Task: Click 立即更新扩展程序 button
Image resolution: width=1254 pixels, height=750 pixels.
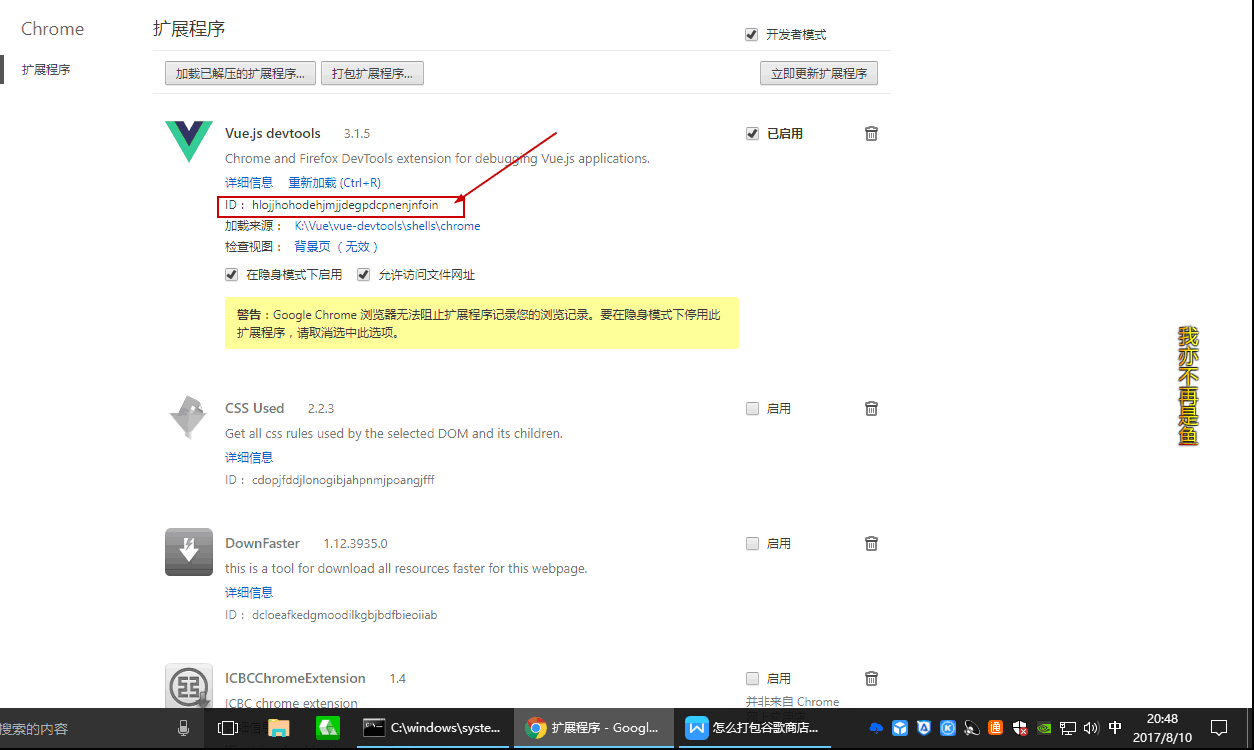Action: (x=819, y=73)
